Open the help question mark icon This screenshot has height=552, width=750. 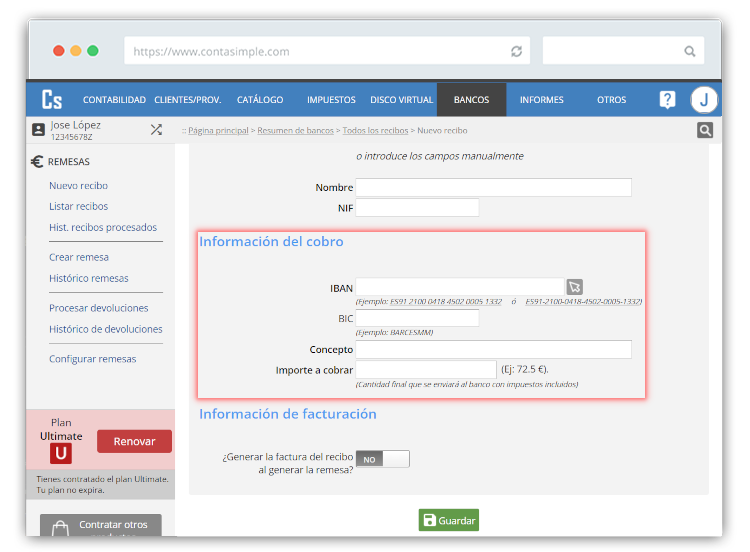pos(667,99)
